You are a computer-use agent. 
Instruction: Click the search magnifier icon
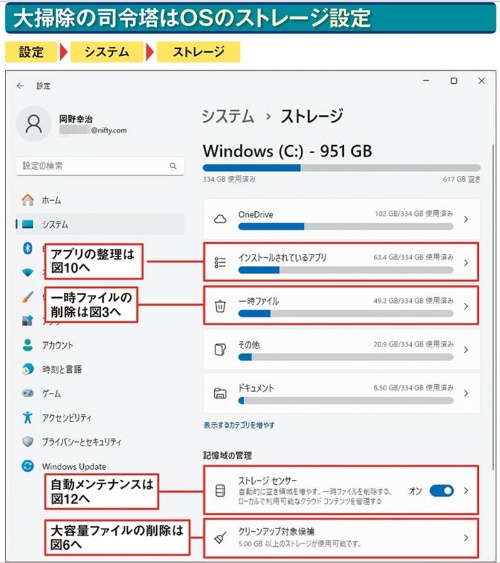click(x=173, y=166)
